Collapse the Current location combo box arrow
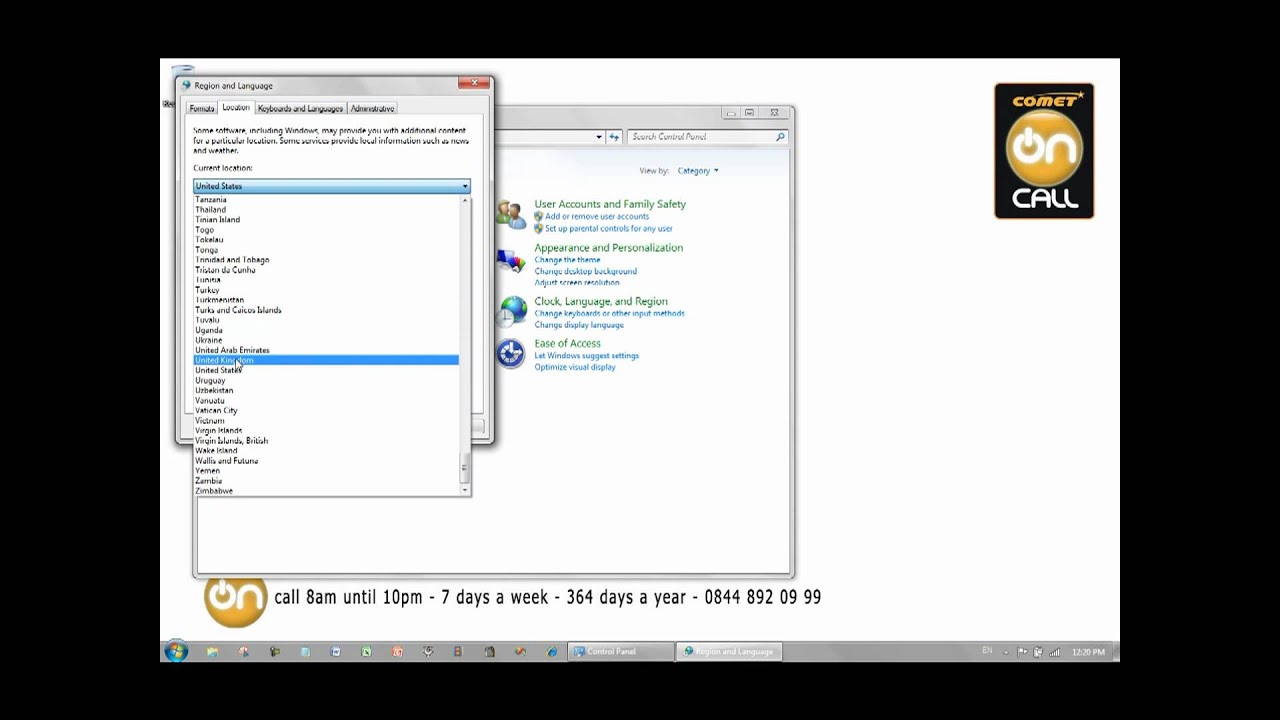Viewport: 1280px width, 720px height. point(465,186)
